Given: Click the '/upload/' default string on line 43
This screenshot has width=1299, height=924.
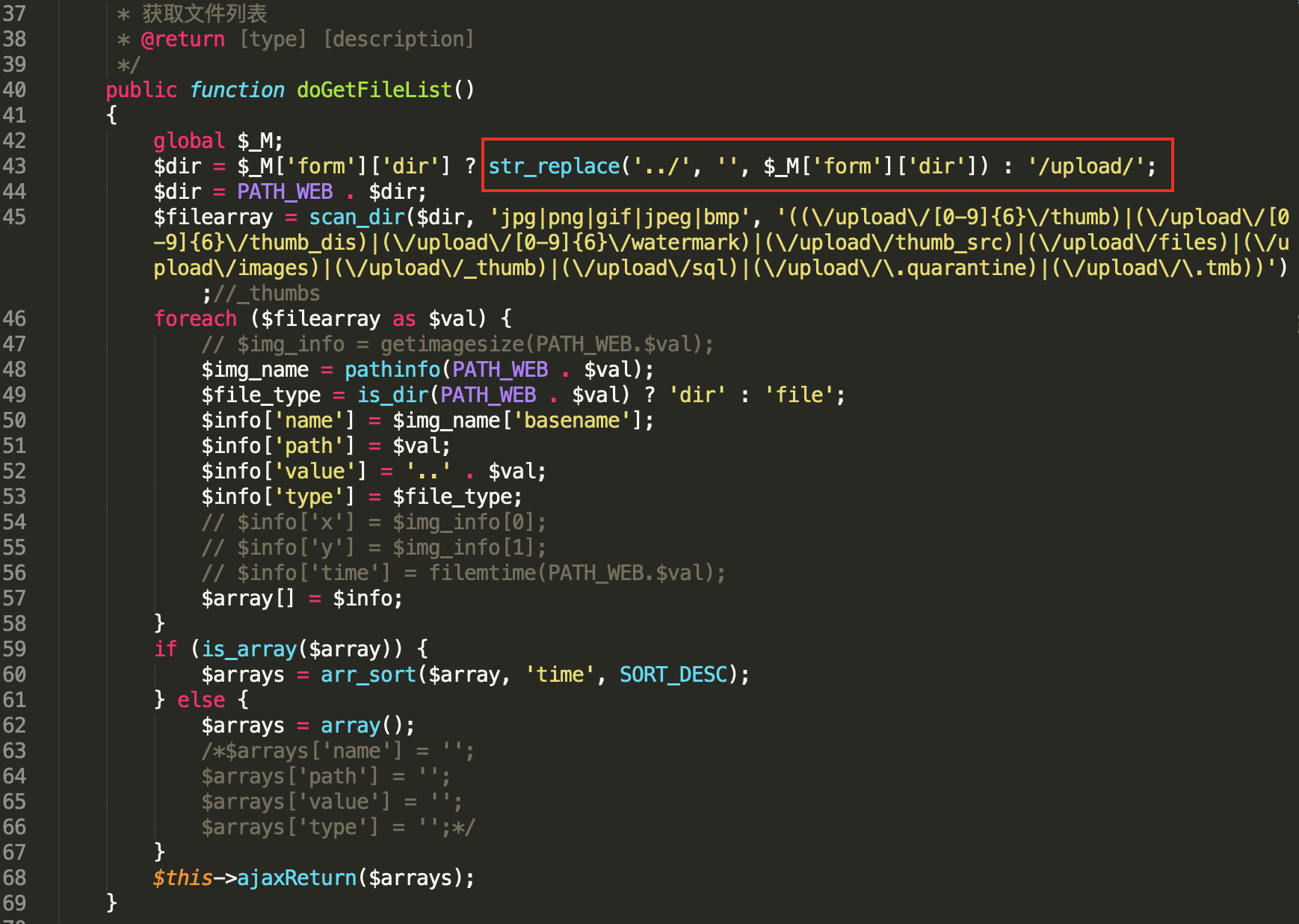Looking at the screenshot, I should point(1086,166).
